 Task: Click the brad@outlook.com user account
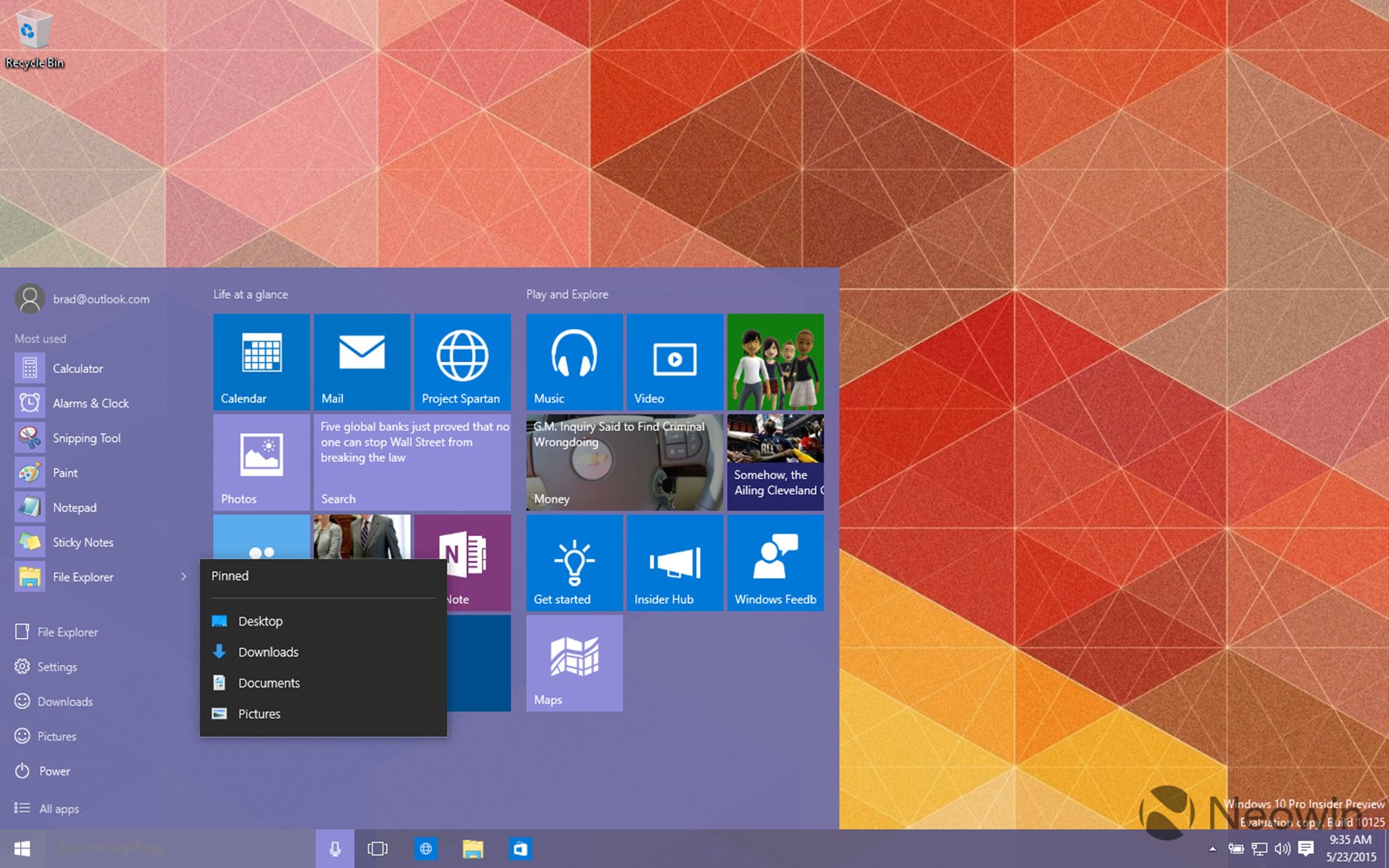[x=100, y=299]
